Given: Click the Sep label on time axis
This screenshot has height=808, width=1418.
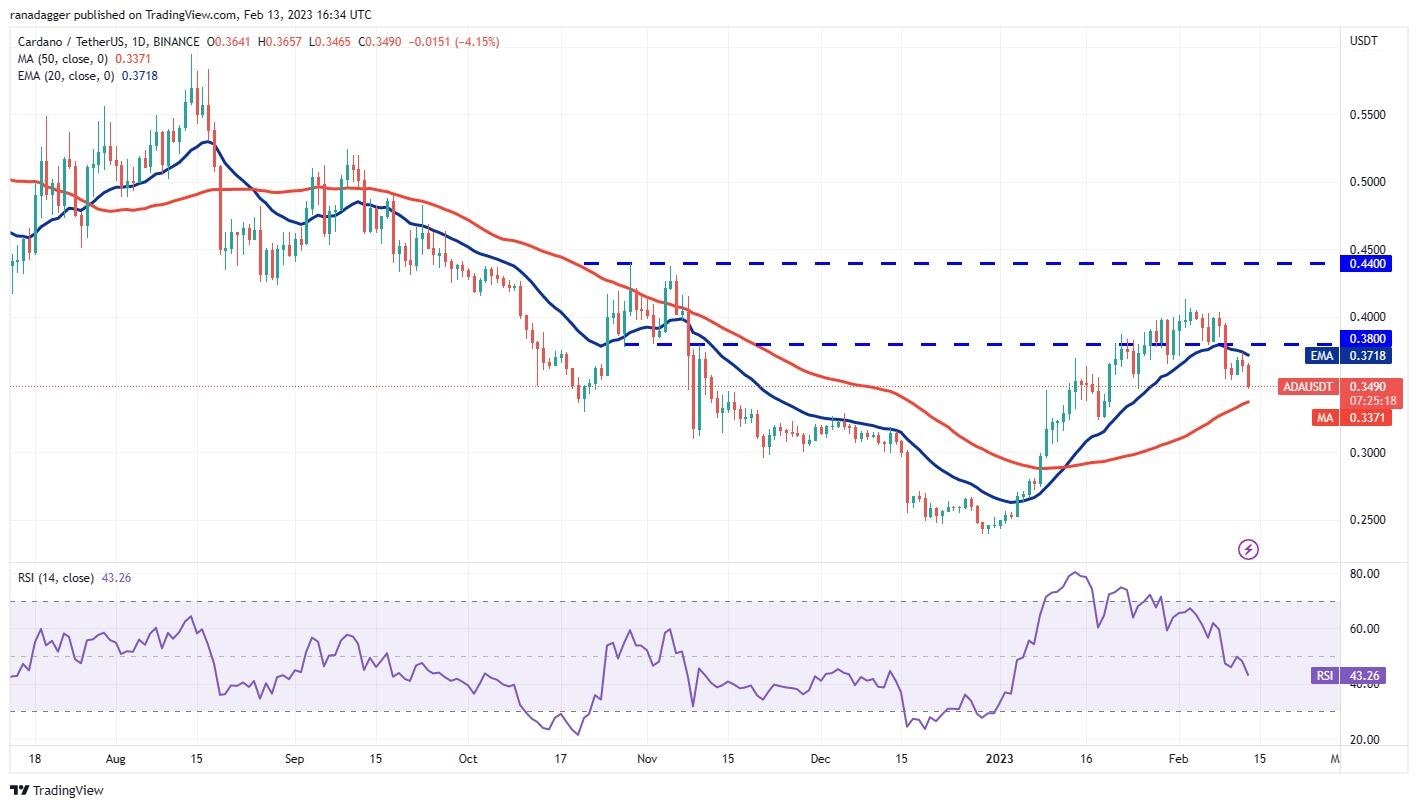Looking at the screenshot, I should (x=293, y=759).
